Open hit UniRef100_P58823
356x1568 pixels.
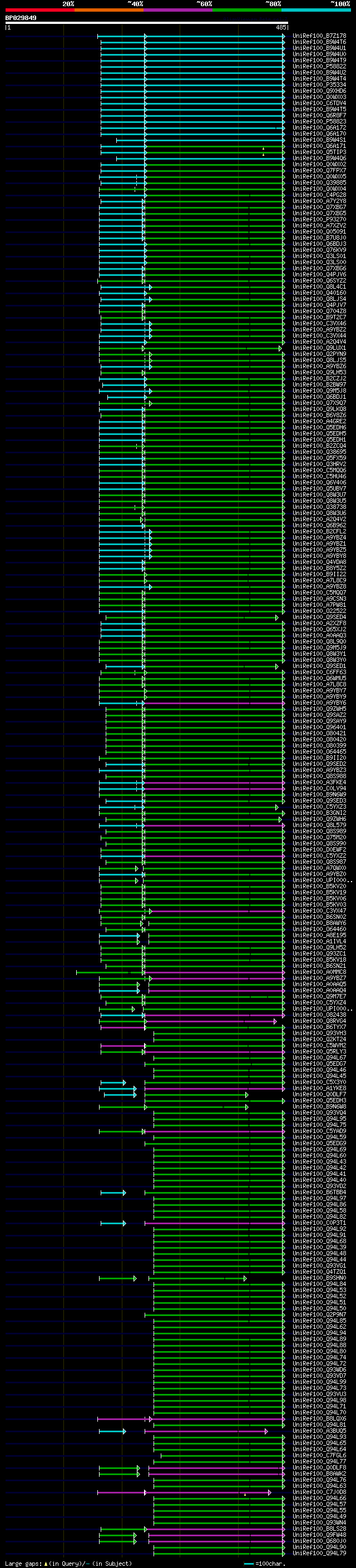pos(319,122)
